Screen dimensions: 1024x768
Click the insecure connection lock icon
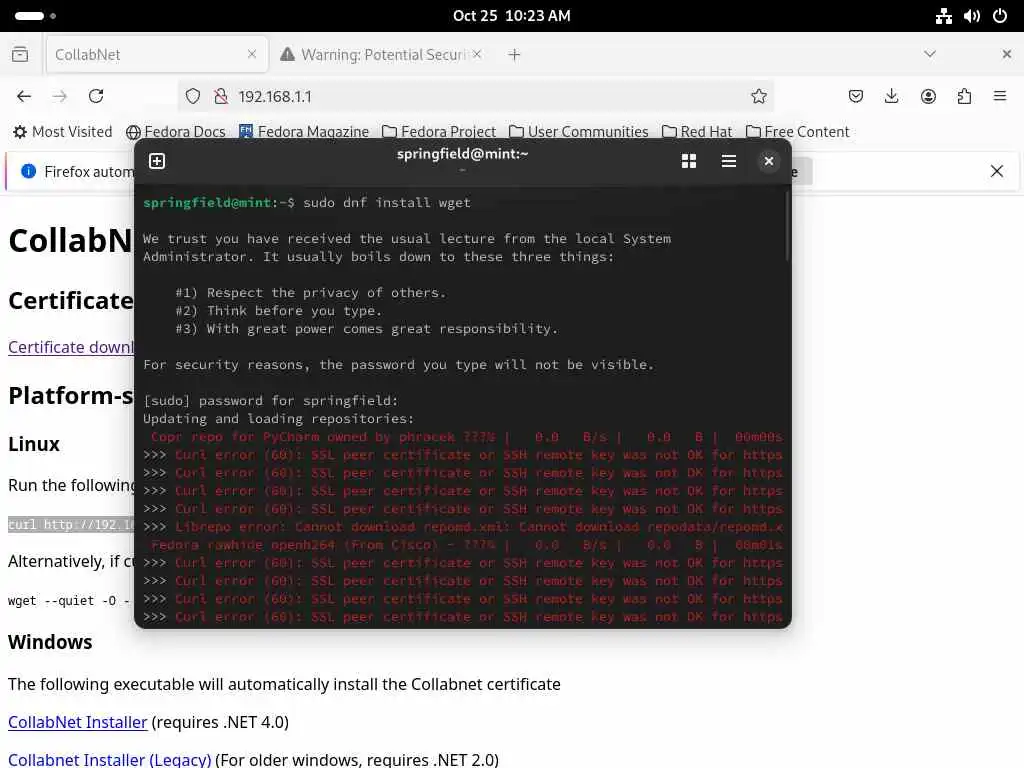[x=221, y=97]
